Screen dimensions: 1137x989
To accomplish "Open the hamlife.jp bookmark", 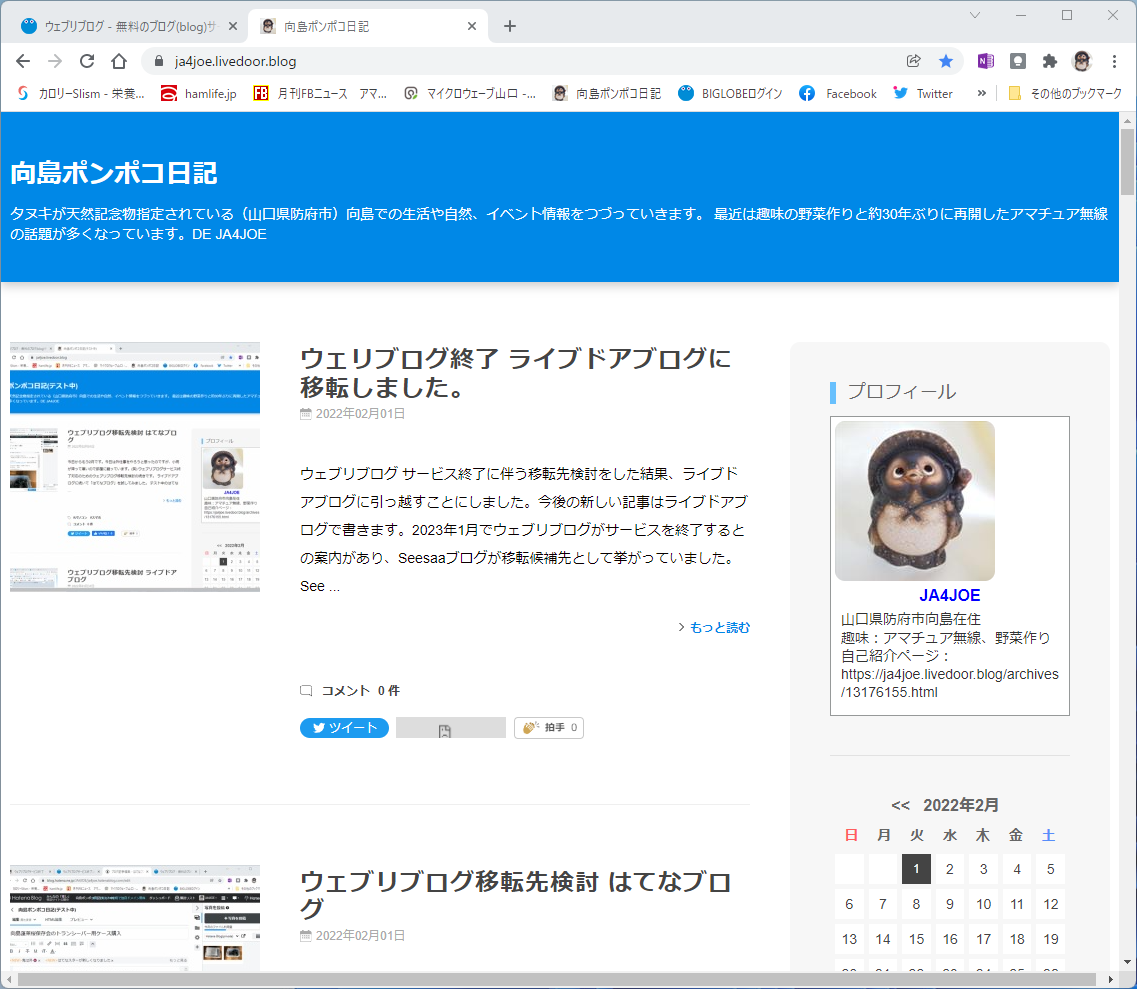I will [x=199, y=94].
